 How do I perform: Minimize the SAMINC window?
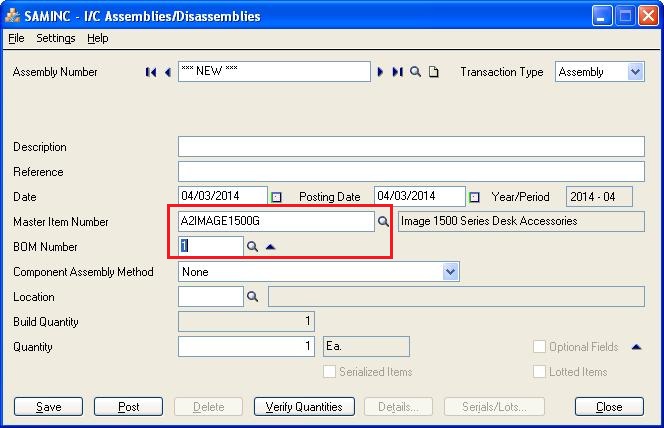601,16
